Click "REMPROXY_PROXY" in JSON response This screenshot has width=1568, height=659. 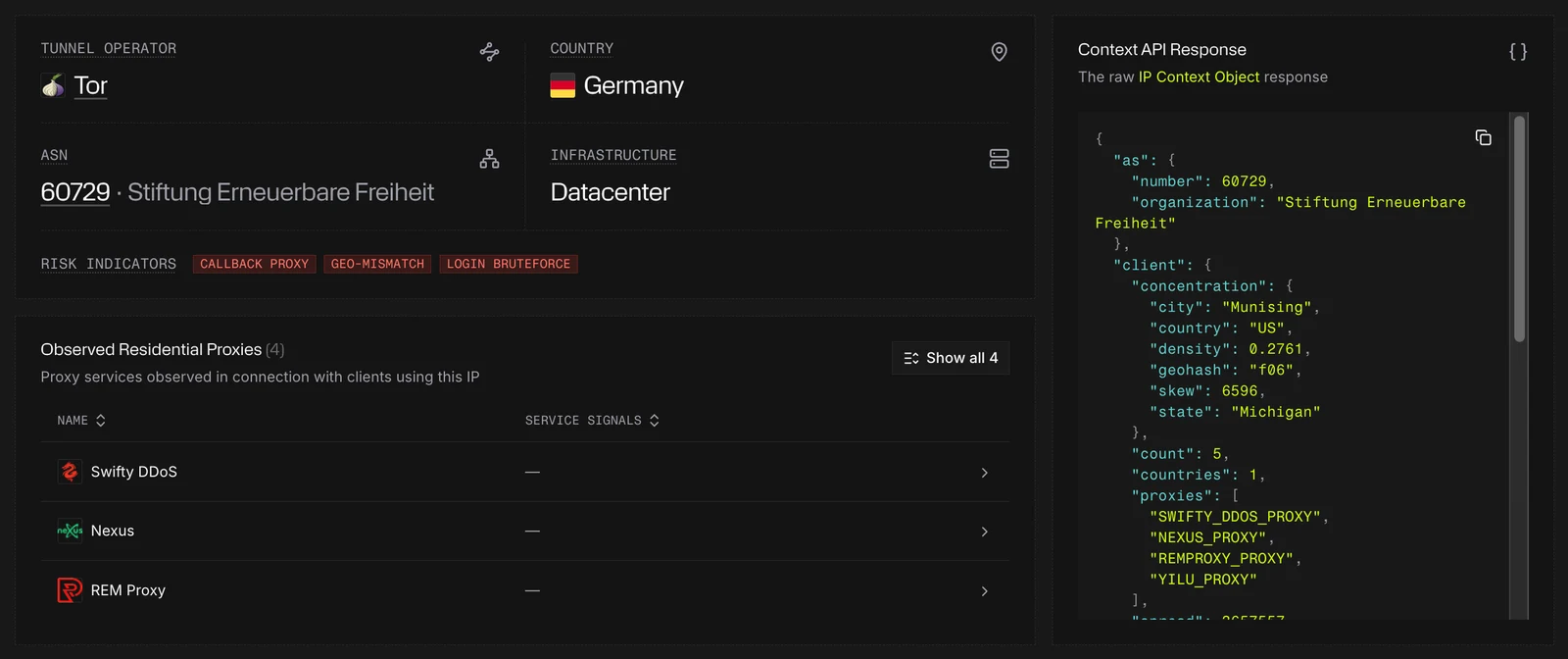click(1222, 559)
